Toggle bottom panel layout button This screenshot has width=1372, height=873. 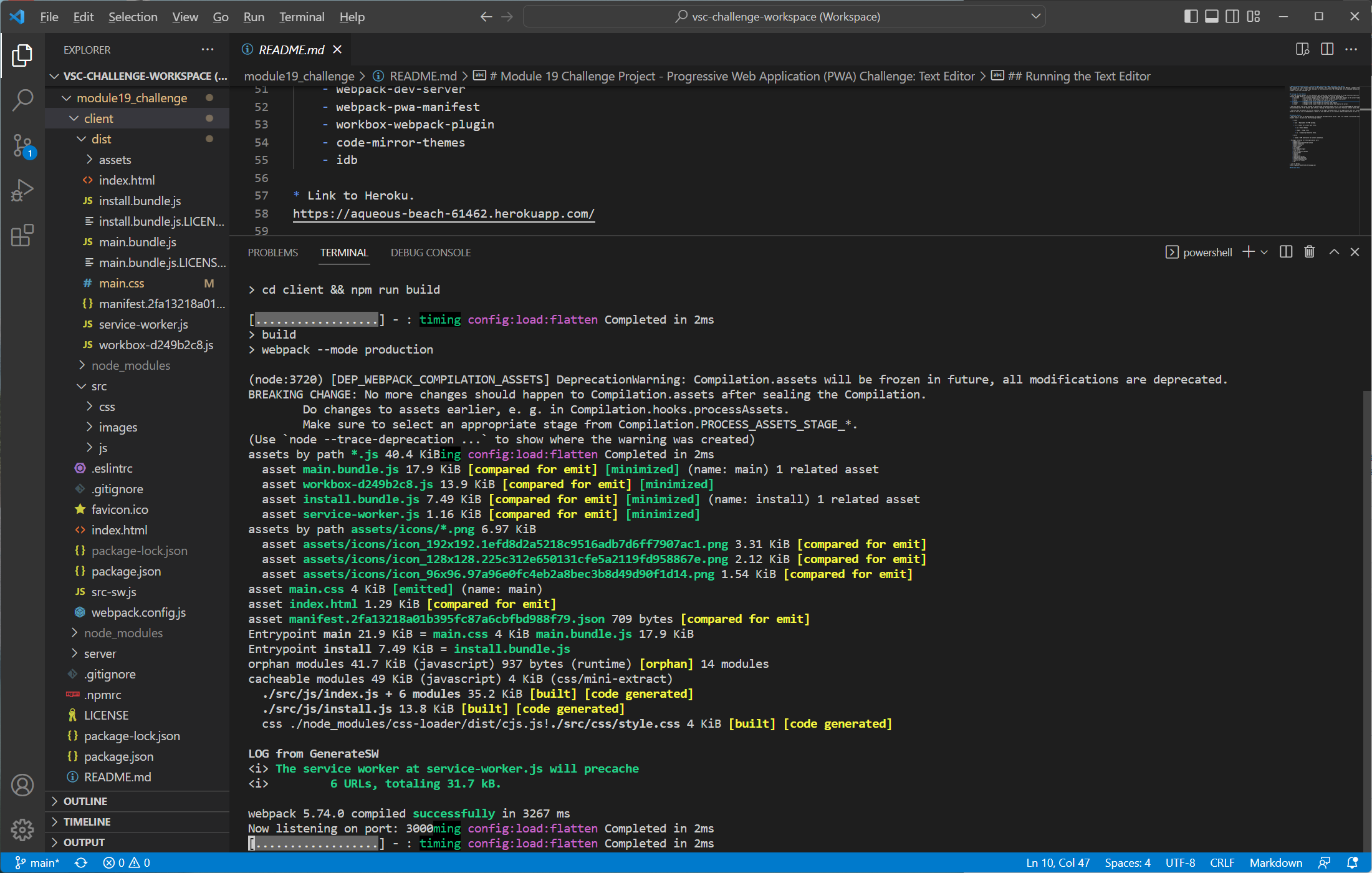(1211, 16)
